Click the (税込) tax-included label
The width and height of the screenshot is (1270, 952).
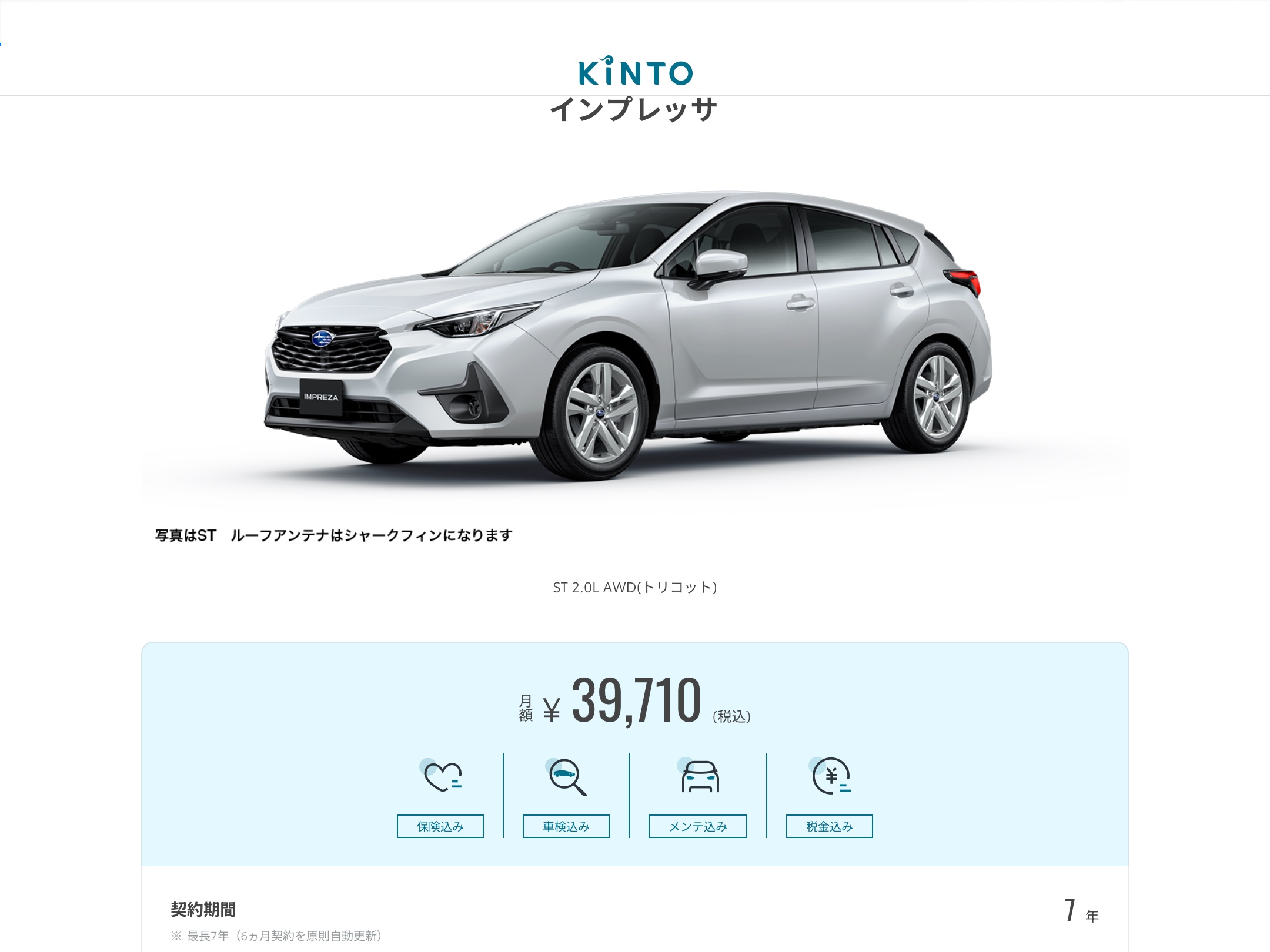click(x=731, y=716)
